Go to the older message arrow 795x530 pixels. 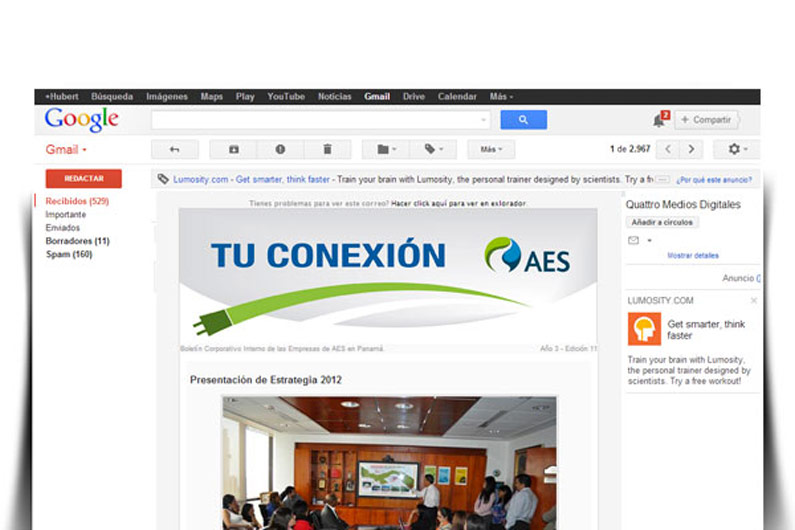point(691,149)
